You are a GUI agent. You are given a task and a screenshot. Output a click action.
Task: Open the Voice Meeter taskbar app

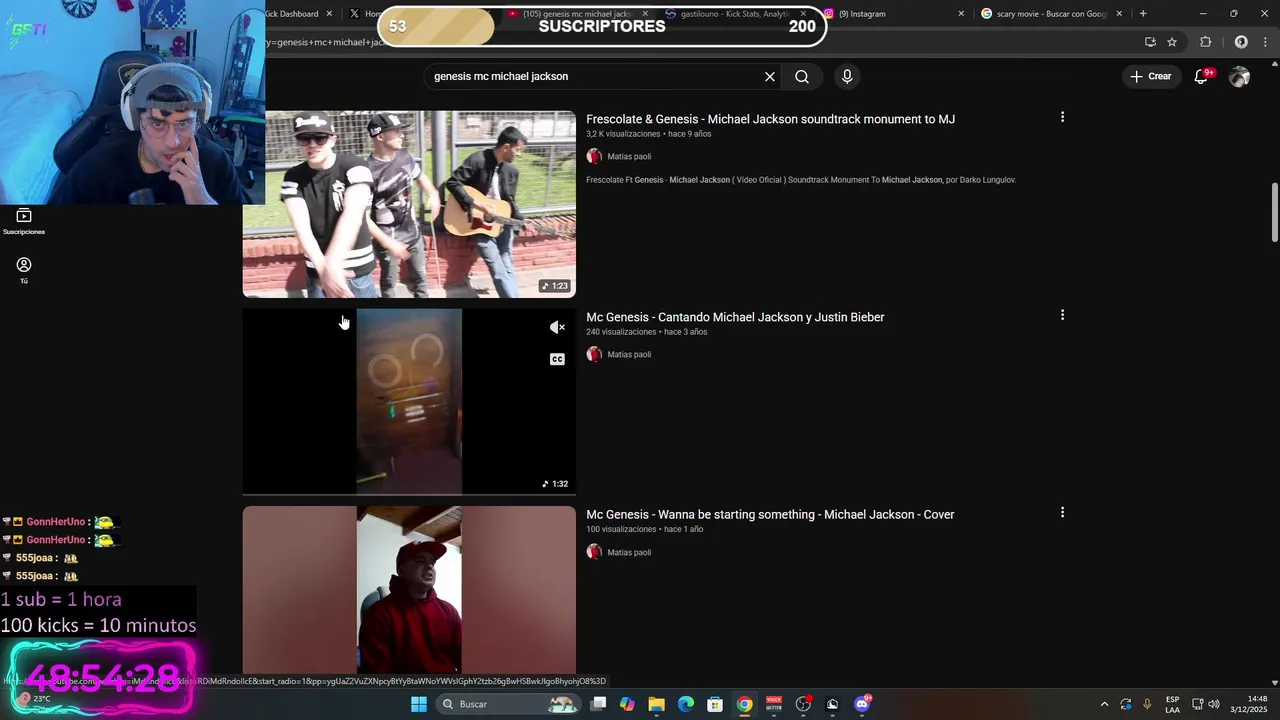click(774, 704)
